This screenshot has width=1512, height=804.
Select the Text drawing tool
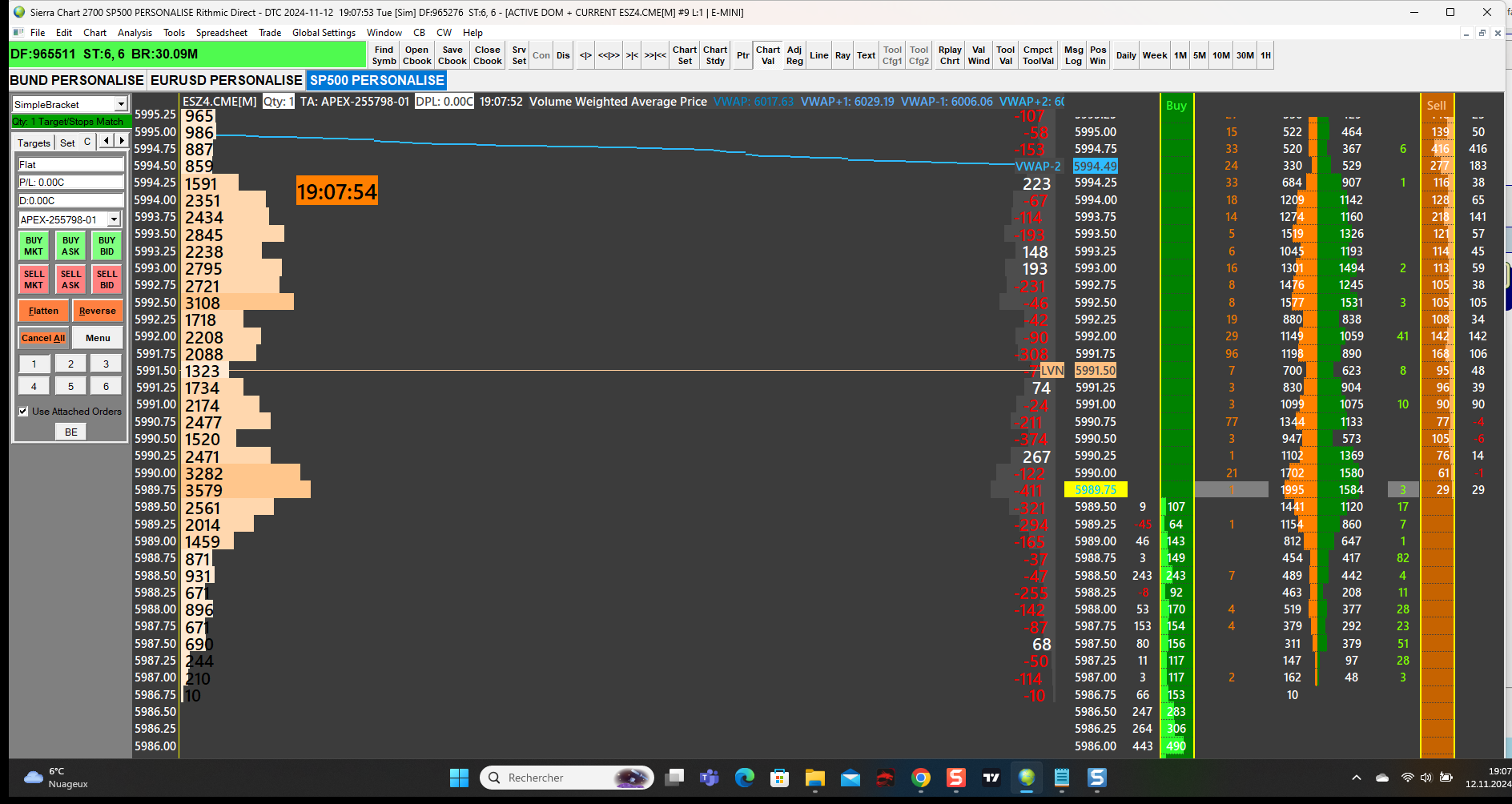click(867, 55)
